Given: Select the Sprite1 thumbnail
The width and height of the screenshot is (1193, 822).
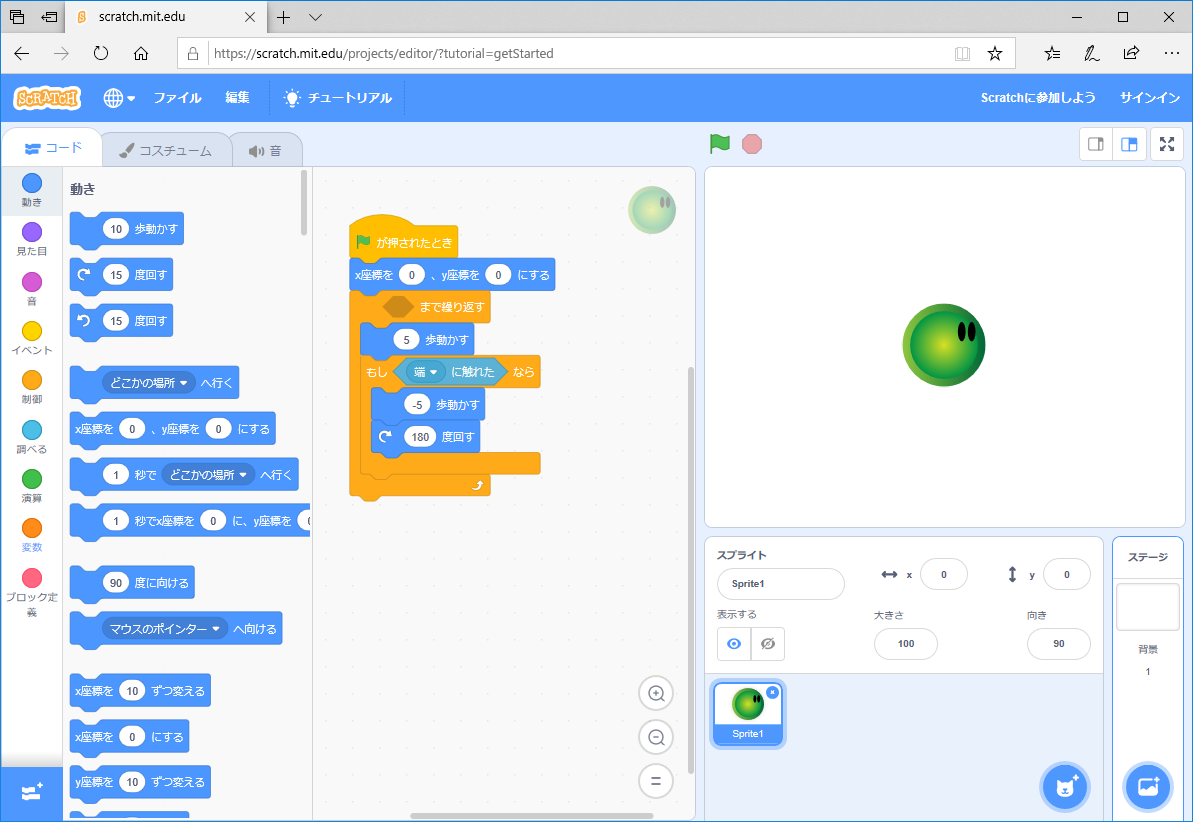Looking at the screenshot, I should click(x=748, y=713).
